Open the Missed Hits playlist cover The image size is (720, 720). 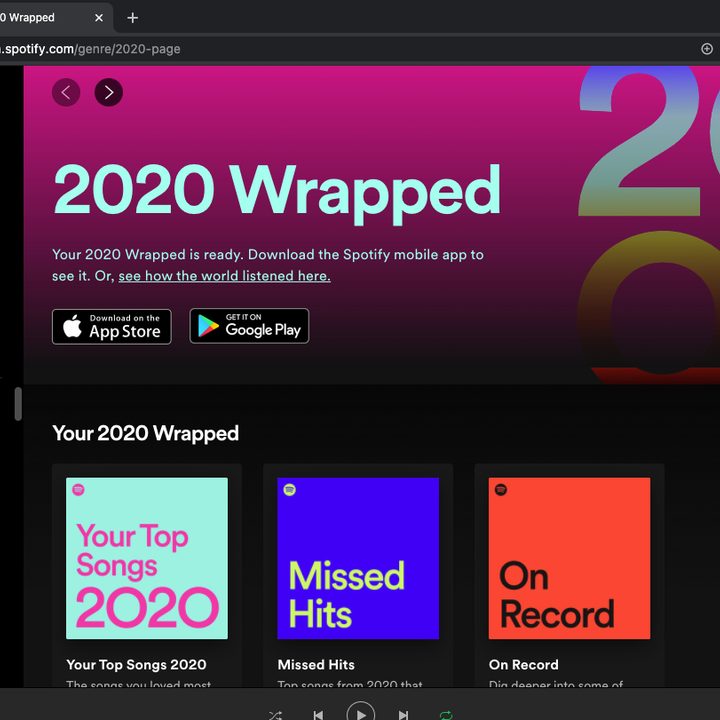click(x=358, y=558)
